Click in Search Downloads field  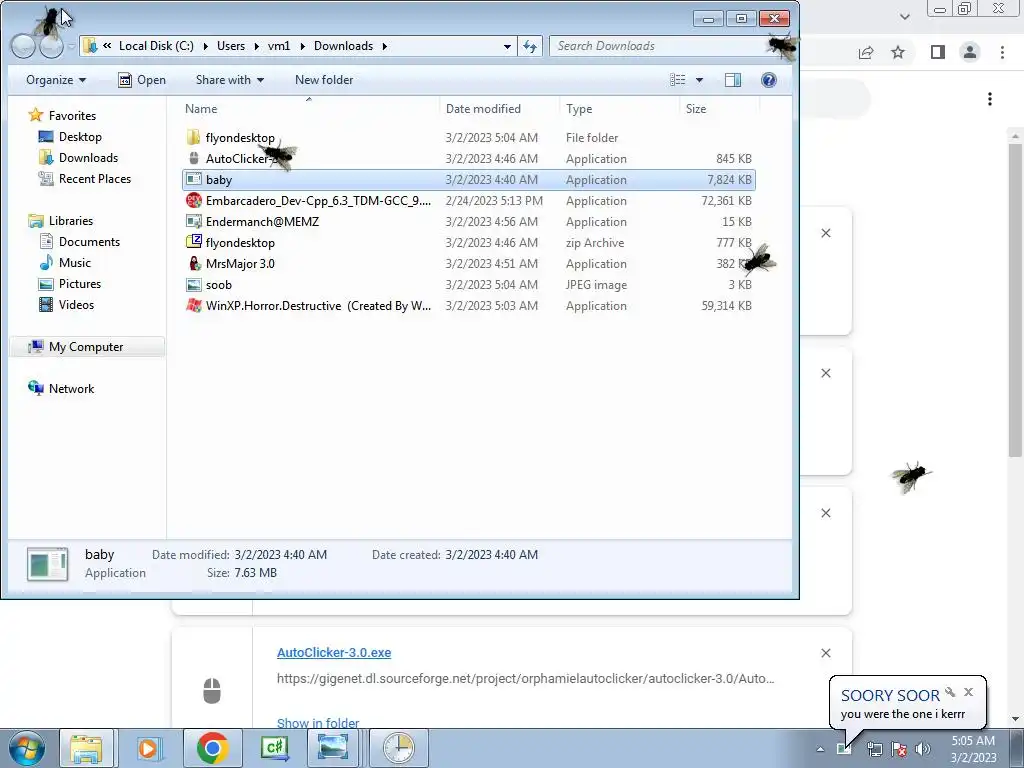(x=660, y=46)
